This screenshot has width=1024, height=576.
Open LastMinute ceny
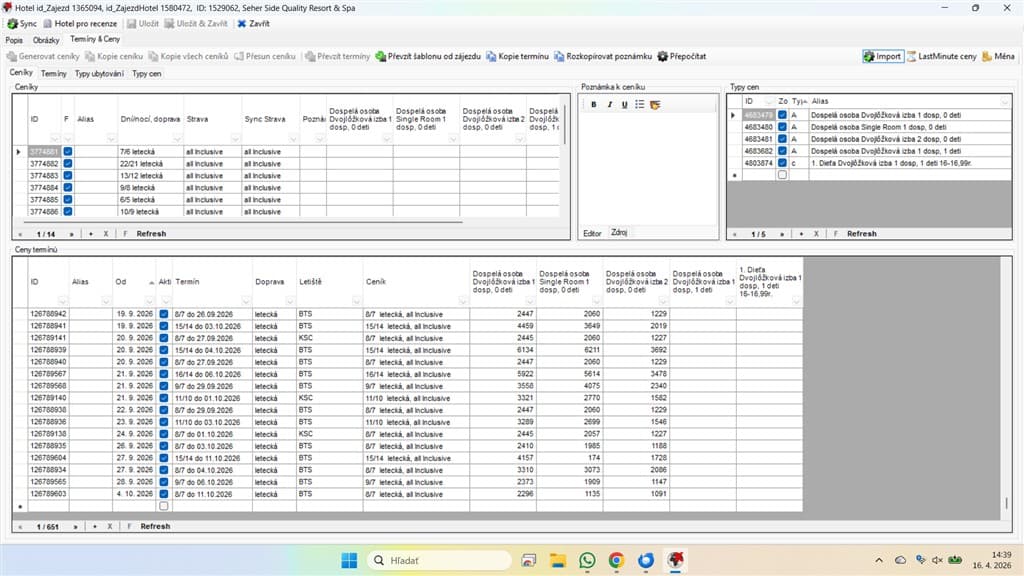(x=942, y=56)
